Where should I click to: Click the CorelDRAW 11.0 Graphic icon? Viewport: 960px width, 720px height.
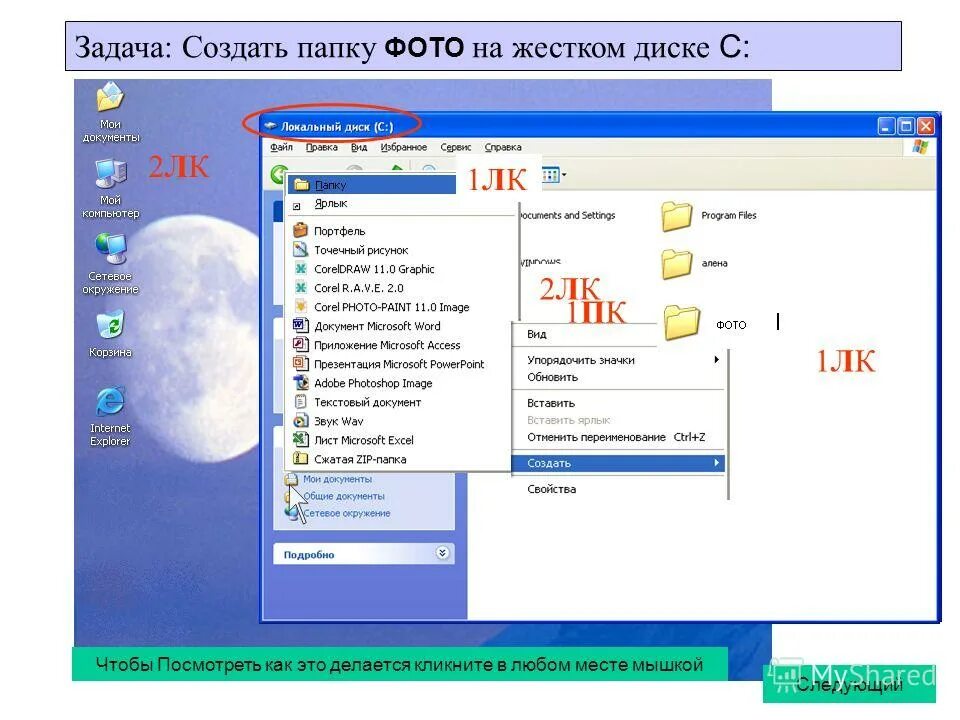point(301,269)
